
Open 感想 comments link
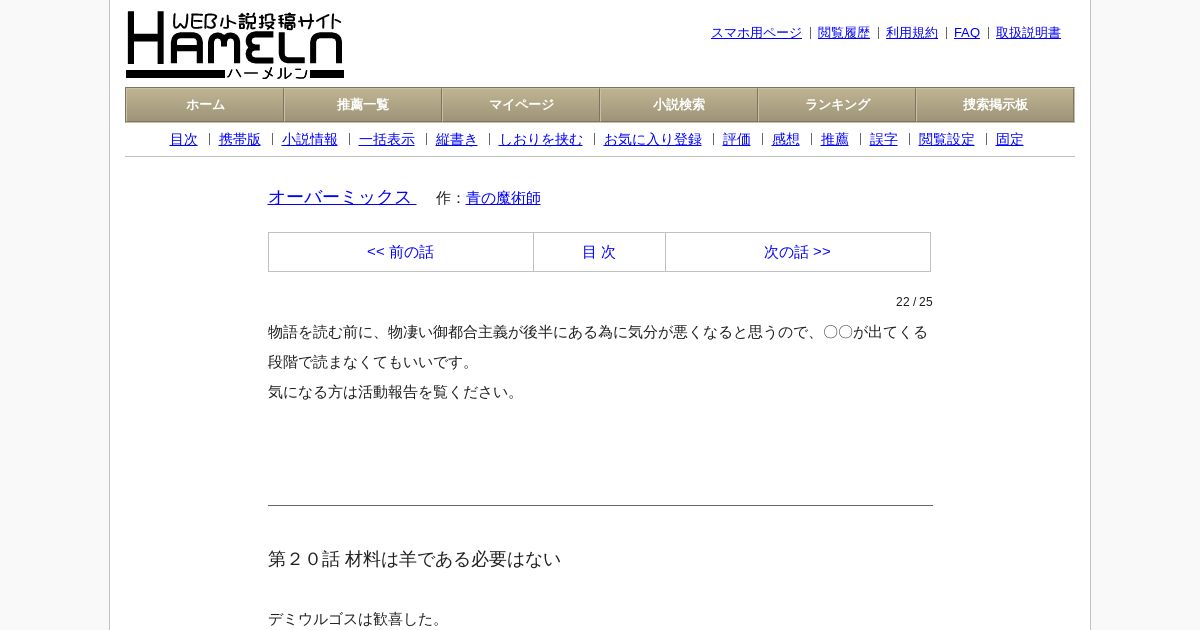click(786, 140)
